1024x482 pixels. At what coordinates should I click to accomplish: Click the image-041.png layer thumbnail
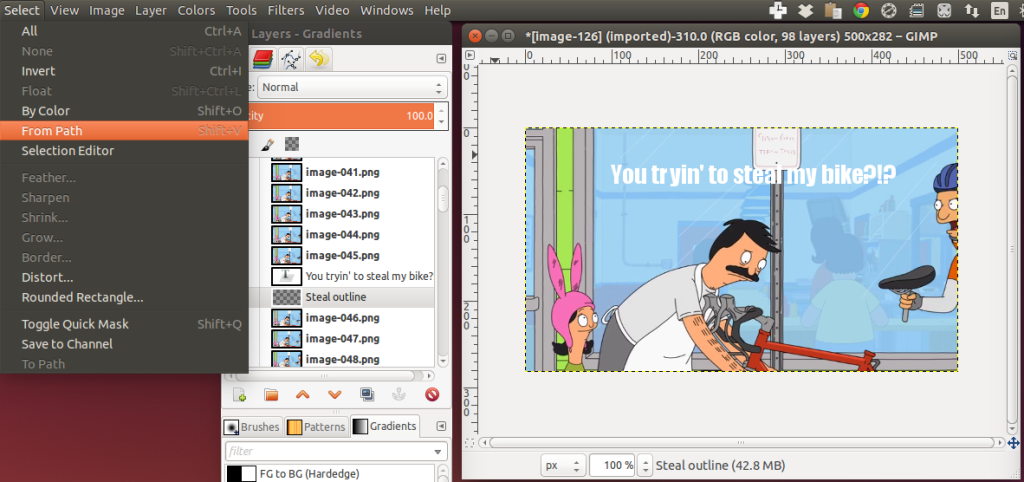click(286, 172)
